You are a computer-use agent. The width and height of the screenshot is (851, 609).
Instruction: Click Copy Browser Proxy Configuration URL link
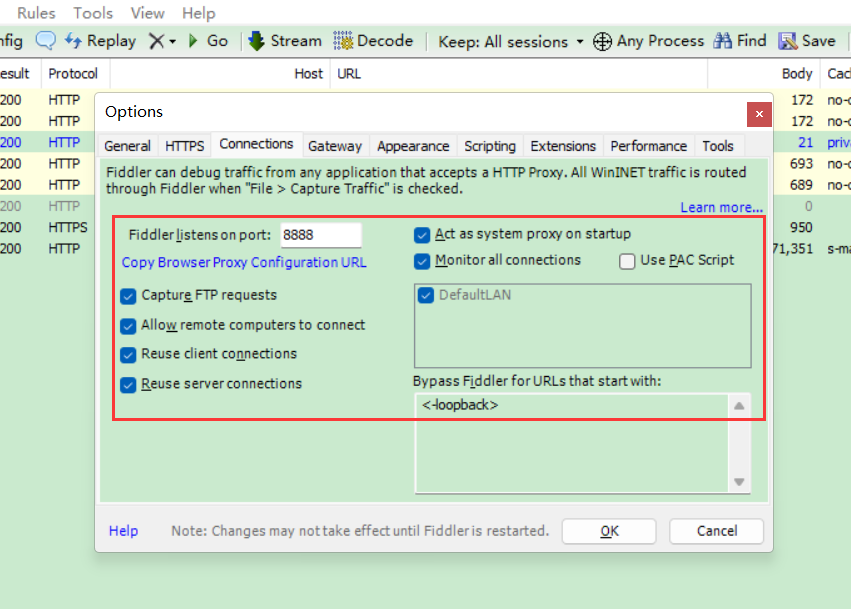(x=244, y=263)
